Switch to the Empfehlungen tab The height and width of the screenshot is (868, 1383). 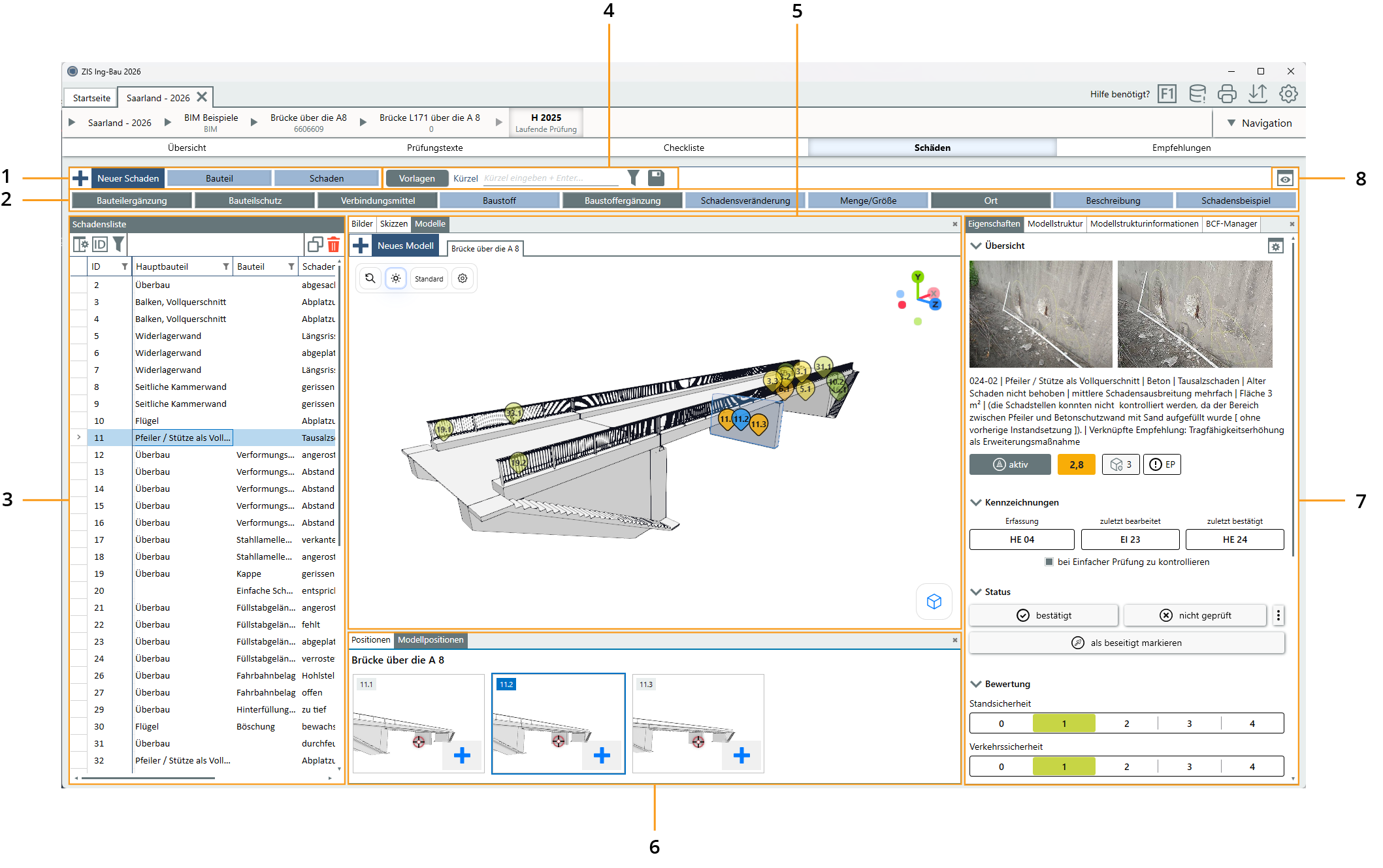pos(1181,148)
